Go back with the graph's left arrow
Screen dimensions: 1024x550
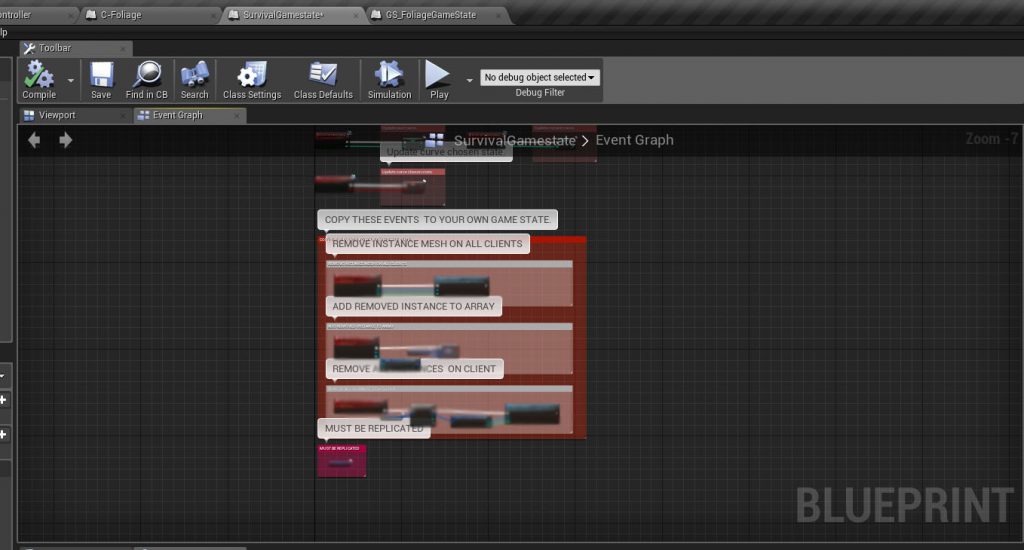tap(34, 140)
